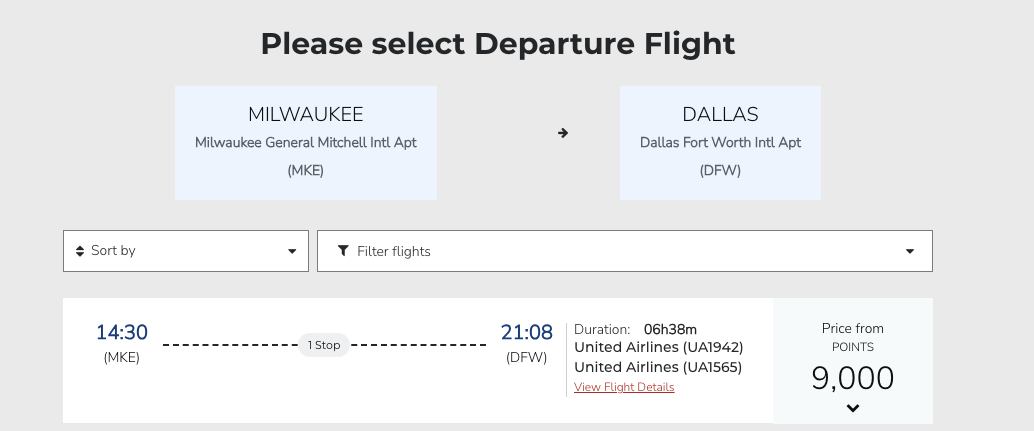Click the Price from POINTS label

tap(852, 337)
